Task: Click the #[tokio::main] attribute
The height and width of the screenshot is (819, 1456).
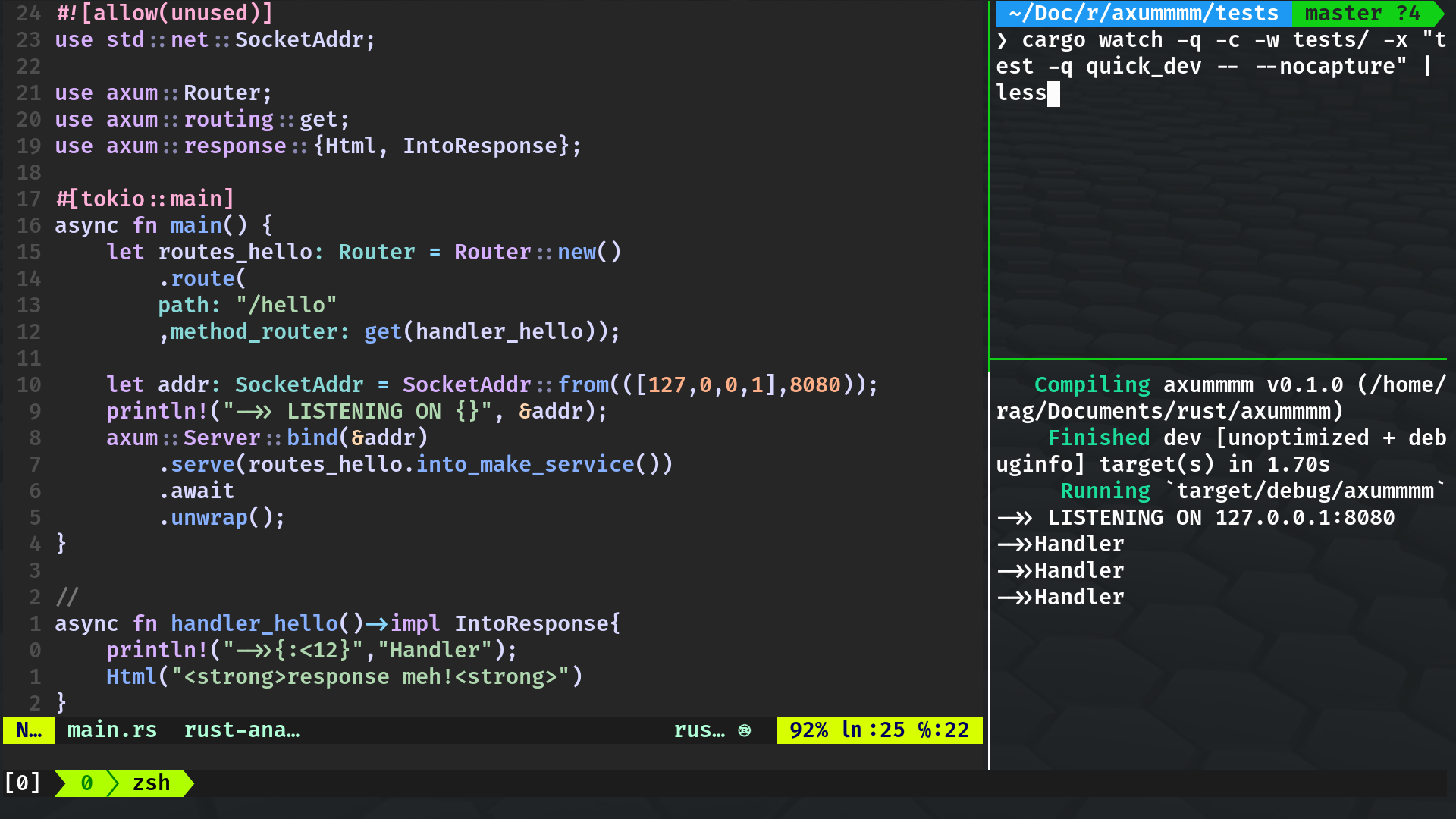Action: [145, 199]
